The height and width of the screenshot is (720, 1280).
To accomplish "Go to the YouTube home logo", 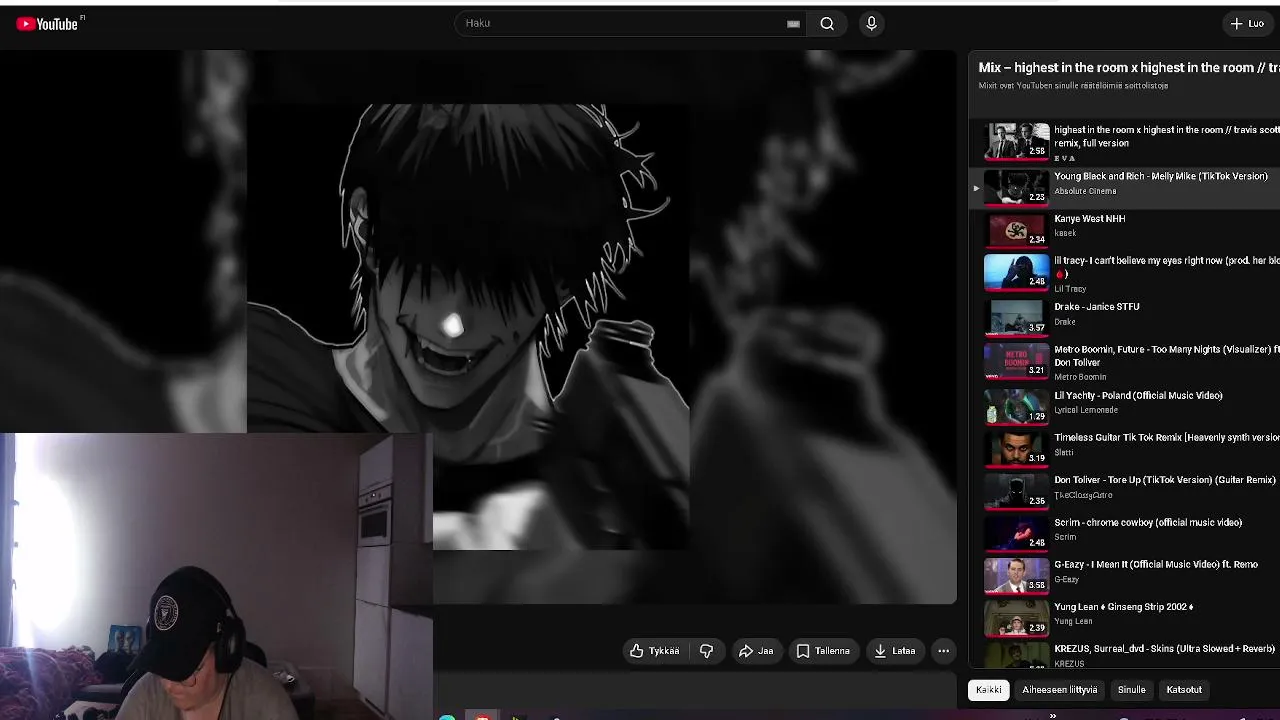I will click(47, 24).
